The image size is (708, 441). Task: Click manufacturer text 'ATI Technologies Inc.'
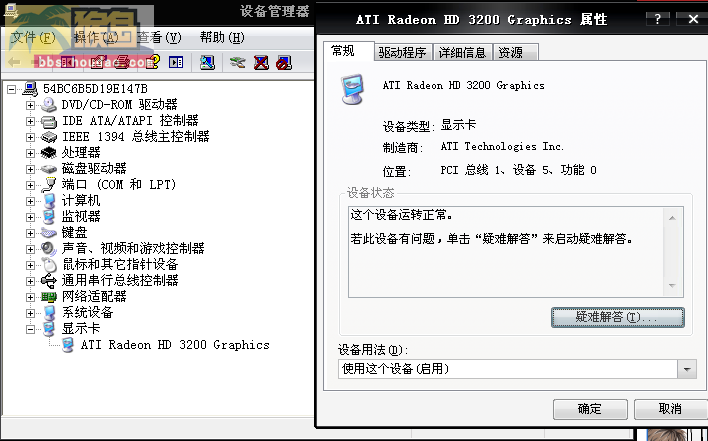click(x=502, y=146)
